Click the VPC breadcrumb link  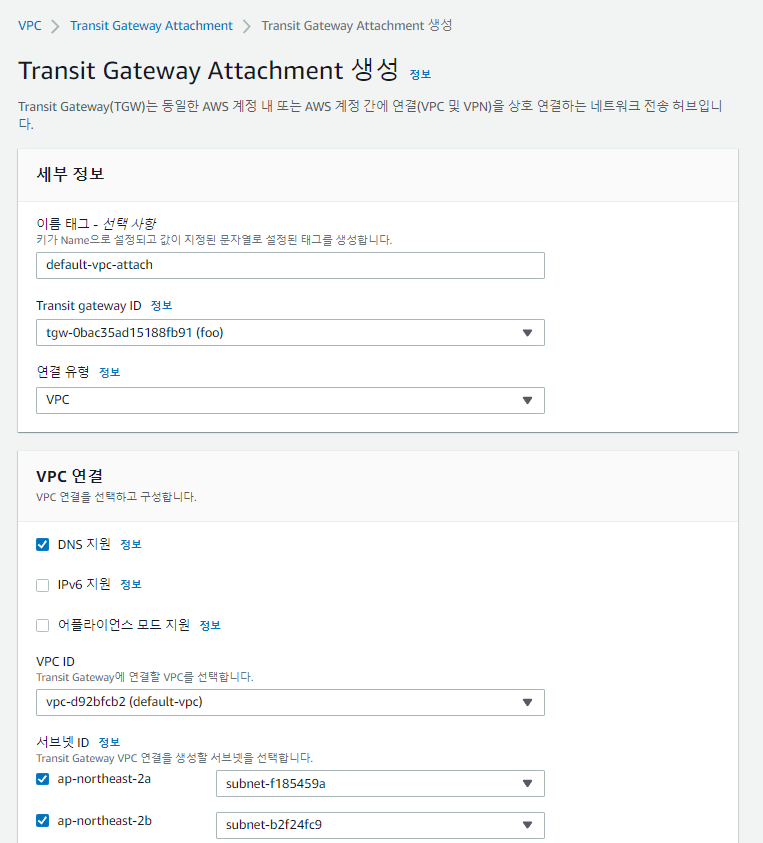(x=30, y=25)
